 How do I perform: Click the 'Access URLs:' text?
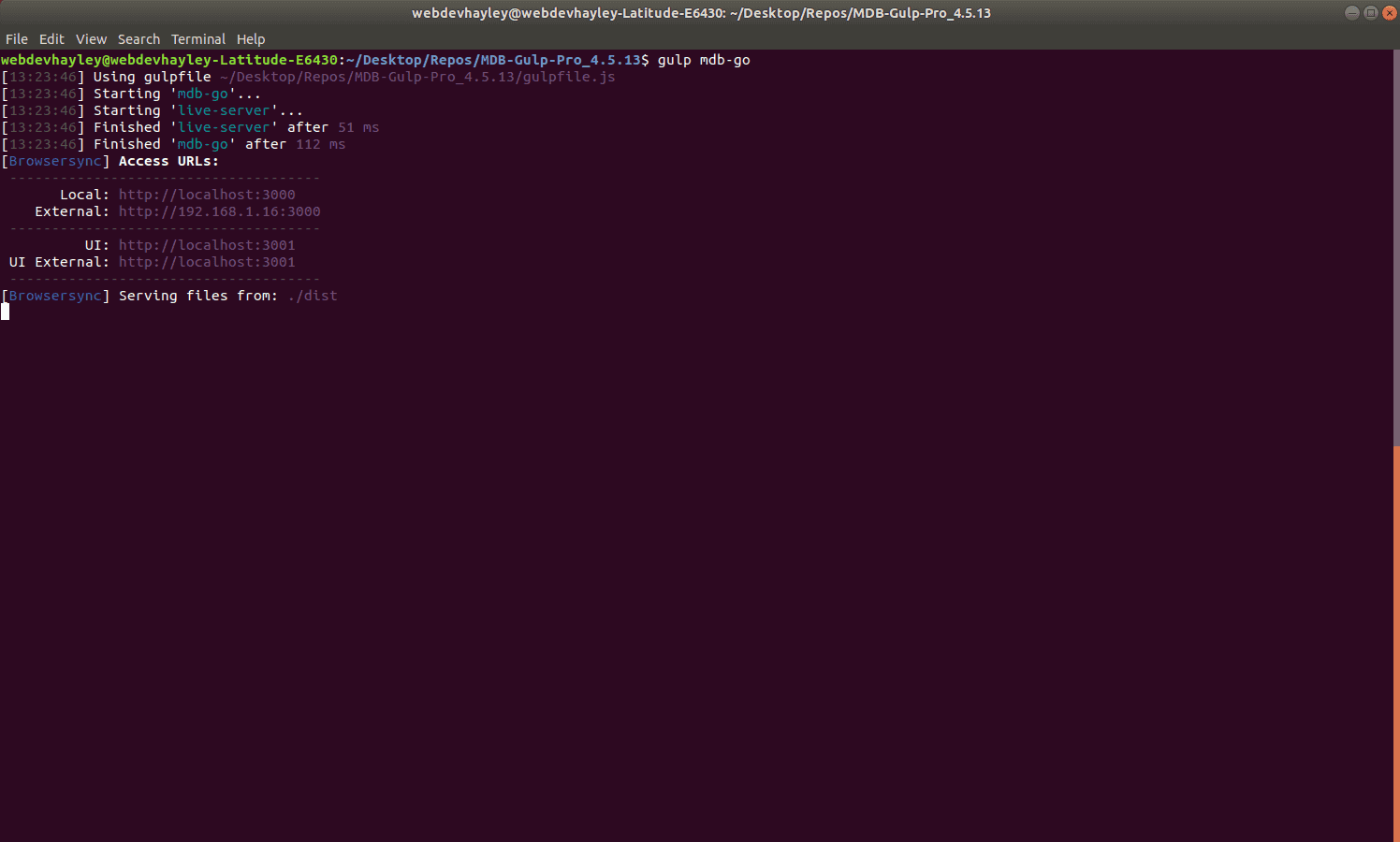pyautogui.click(x=168, y=161)
